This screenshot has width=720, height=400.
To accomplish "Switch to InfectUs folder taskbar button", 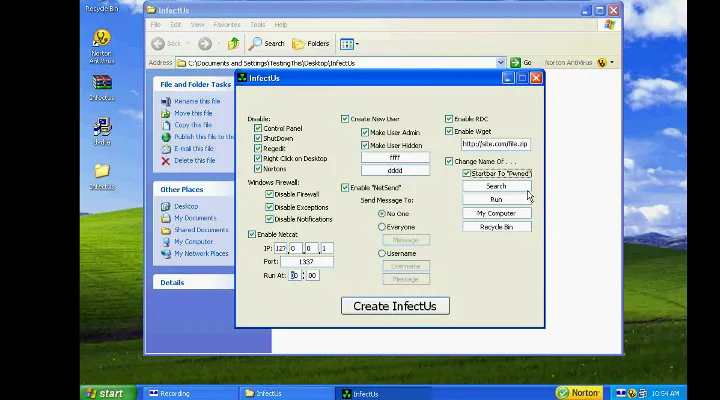I will pyautogui.click(x=287, y=394).
